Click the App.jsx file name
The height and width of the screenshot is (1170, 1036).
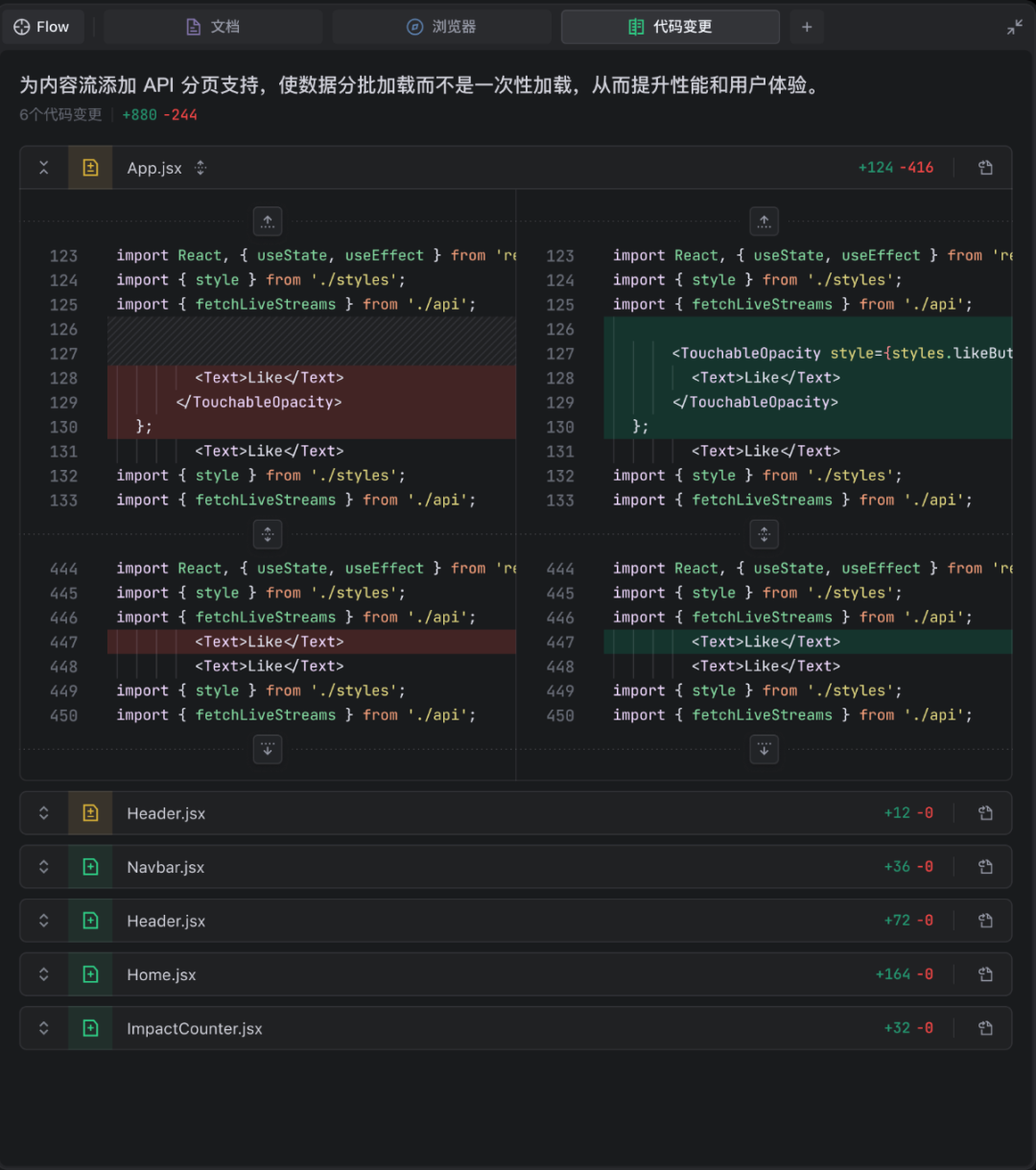154,168
